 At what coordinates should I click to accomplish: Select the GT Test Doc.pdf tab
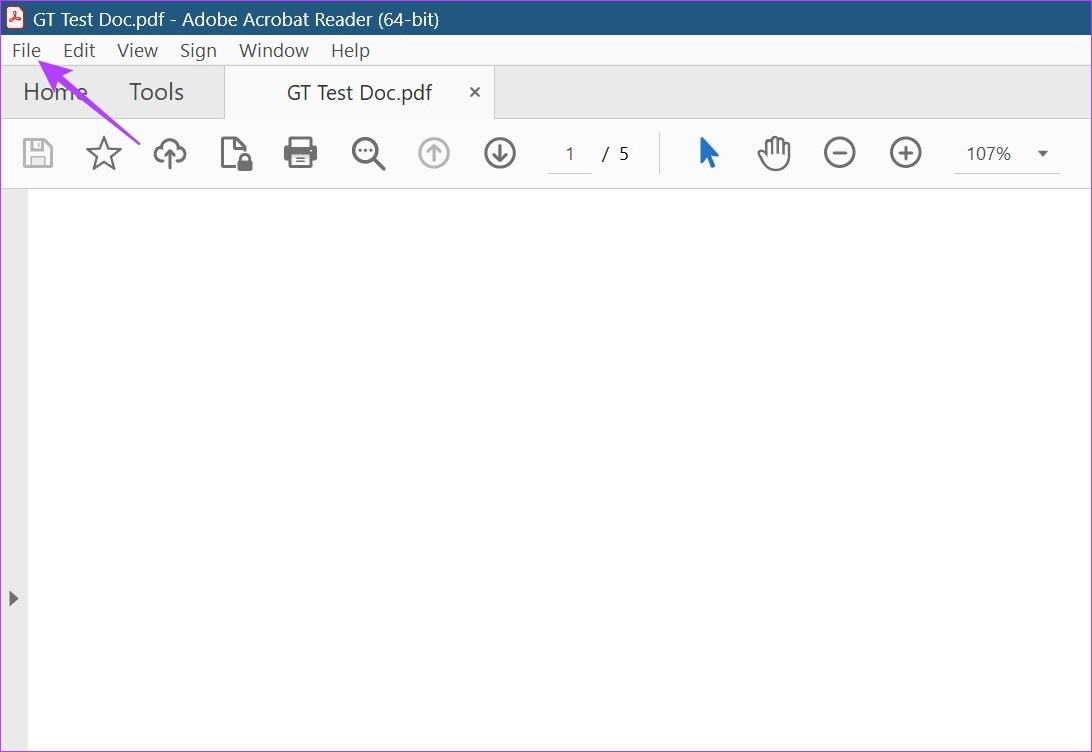coord(359,93)
